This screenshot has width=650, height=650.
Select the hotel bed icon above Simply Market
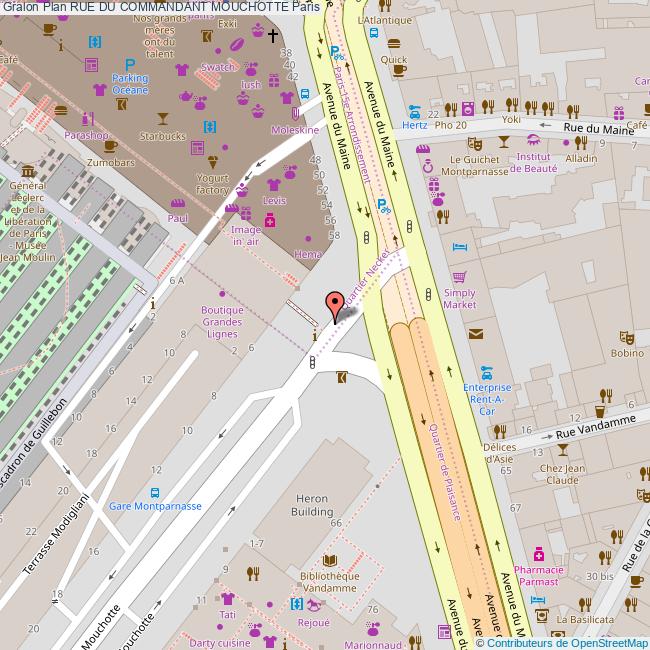459,246
